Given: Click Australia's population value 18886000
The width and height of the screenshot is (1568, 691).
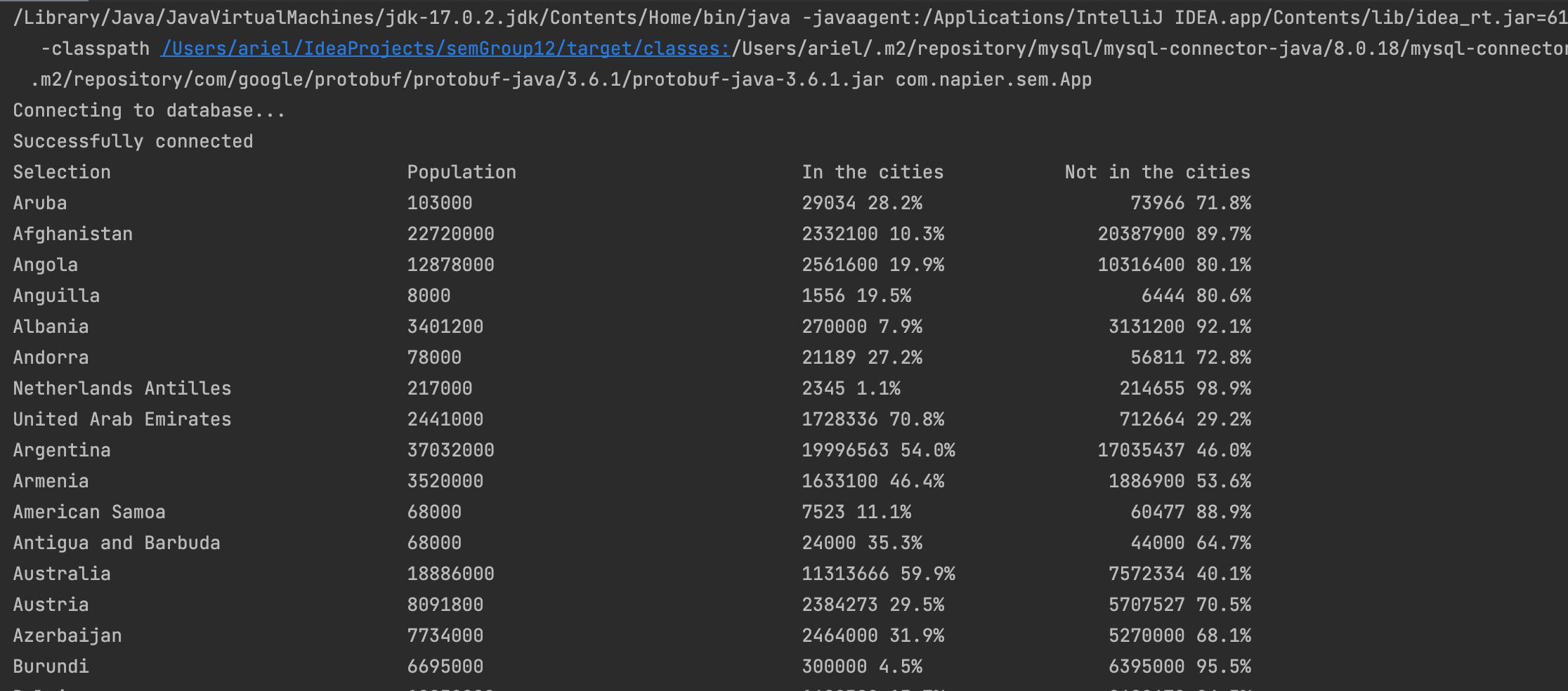Looking at the screenshot, I should coord(451,574).
